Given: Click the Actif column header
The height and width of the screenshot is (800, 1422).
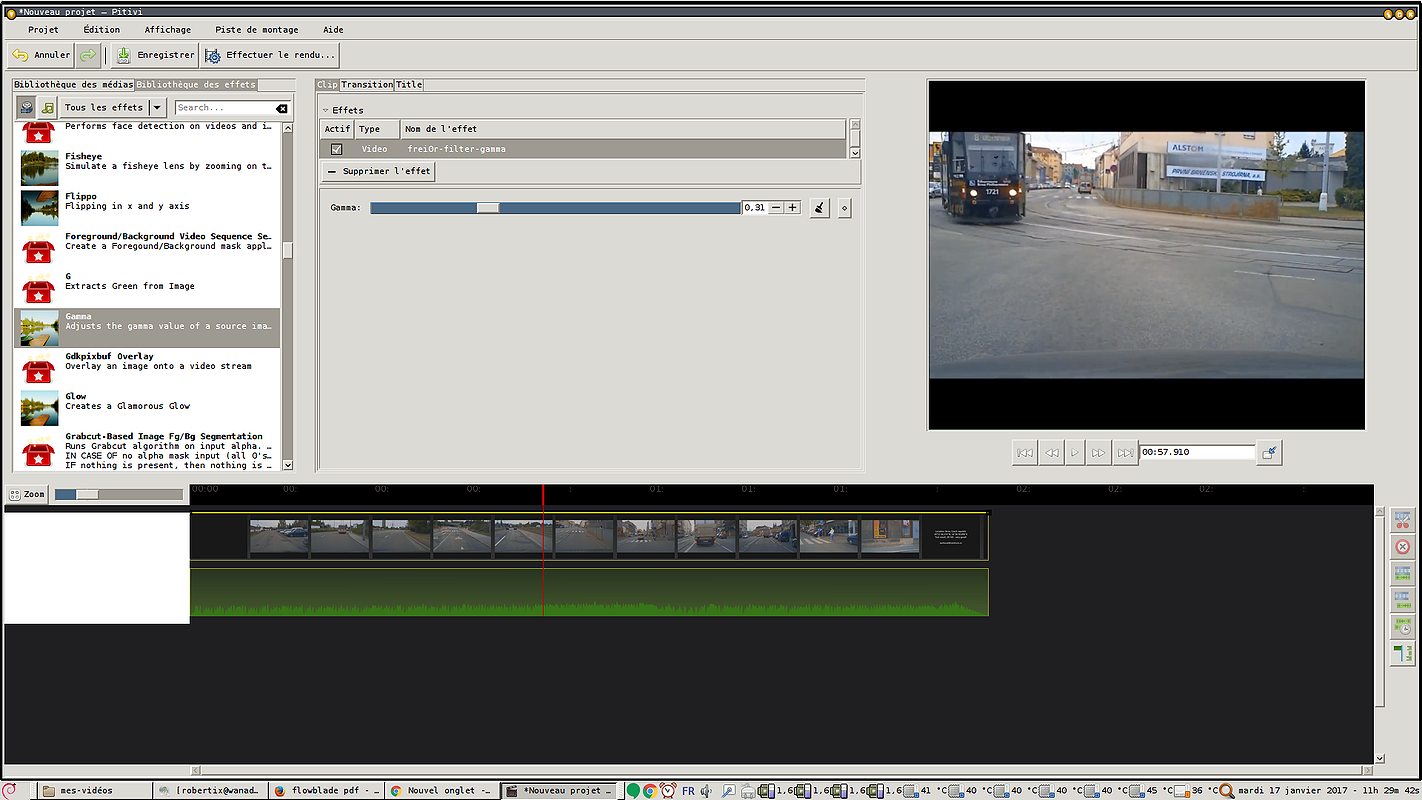Looking at the screenshot, I should tap(337, 129).
